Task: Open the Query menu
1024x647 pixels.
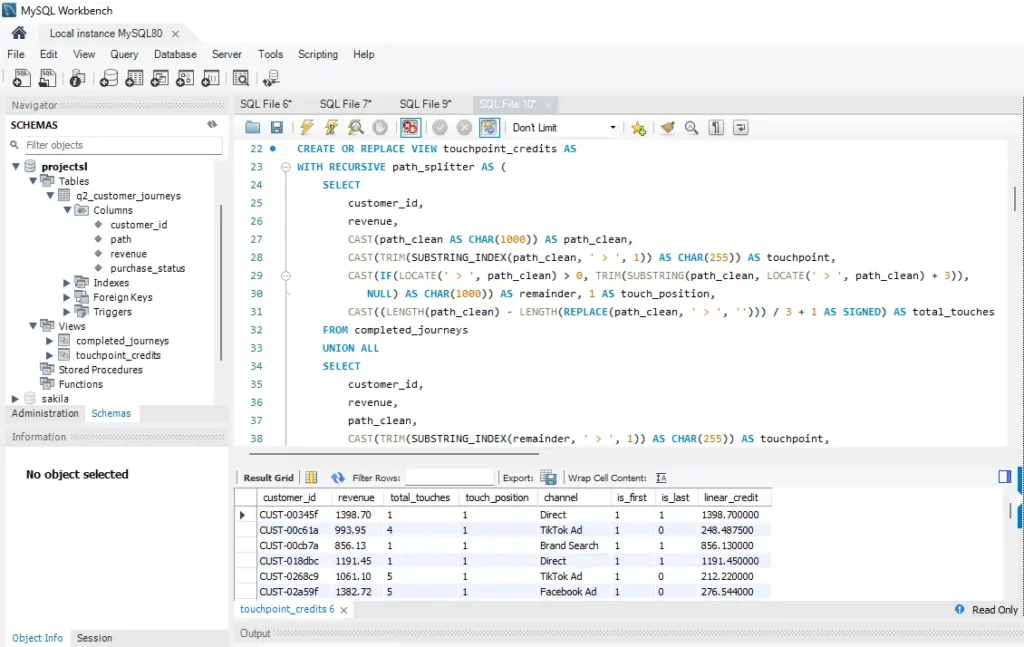Action: click(124, 54)
